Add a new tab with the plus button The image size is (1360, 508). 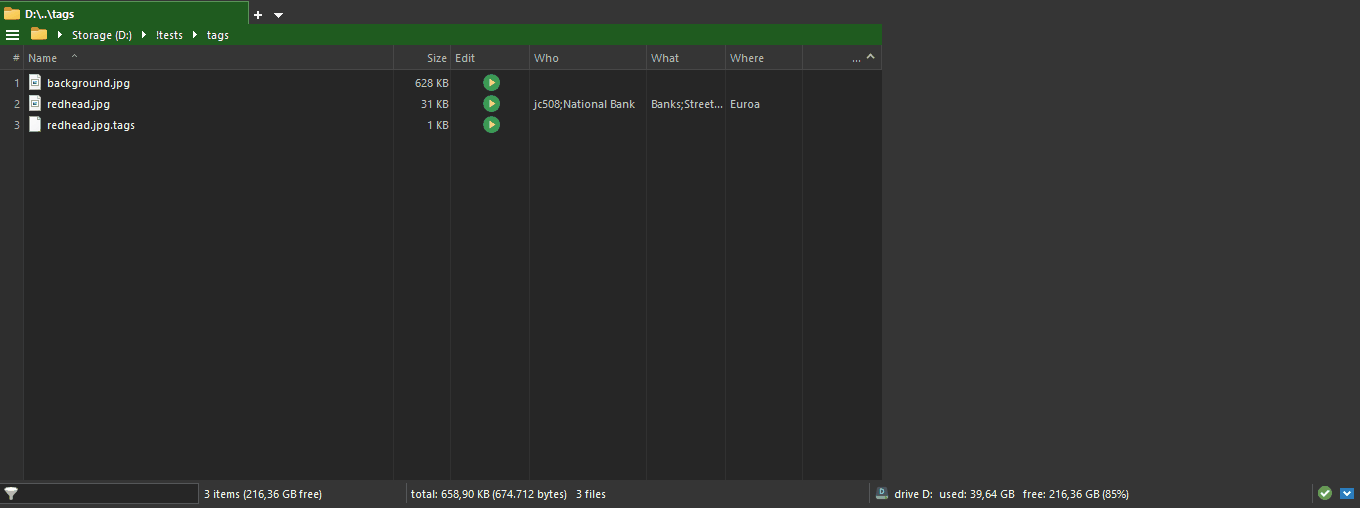258,15
